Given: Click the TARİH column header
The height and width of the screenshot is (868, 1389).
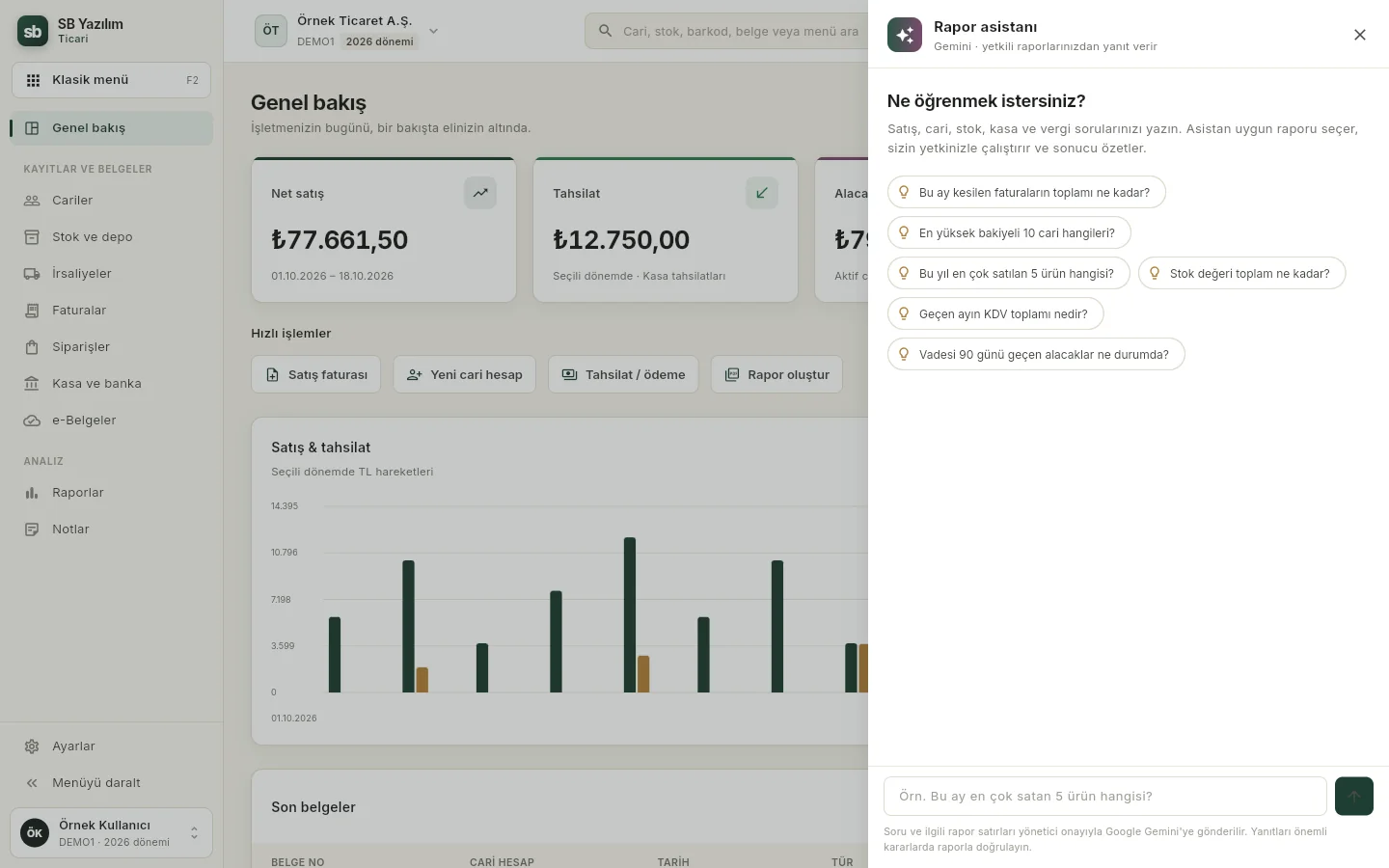Looking at the screenshot, I should coord(673,862).
